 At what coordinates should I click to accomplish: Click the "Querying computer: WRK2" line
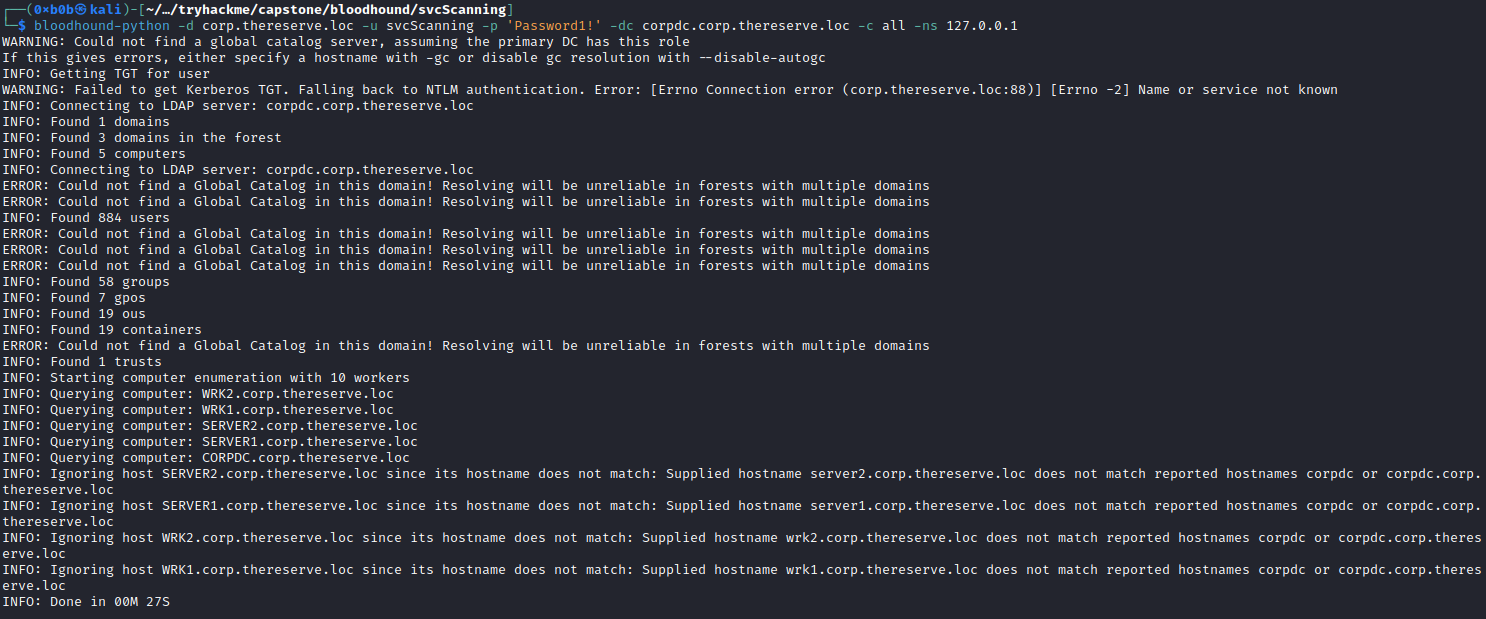tap(198, 394)
